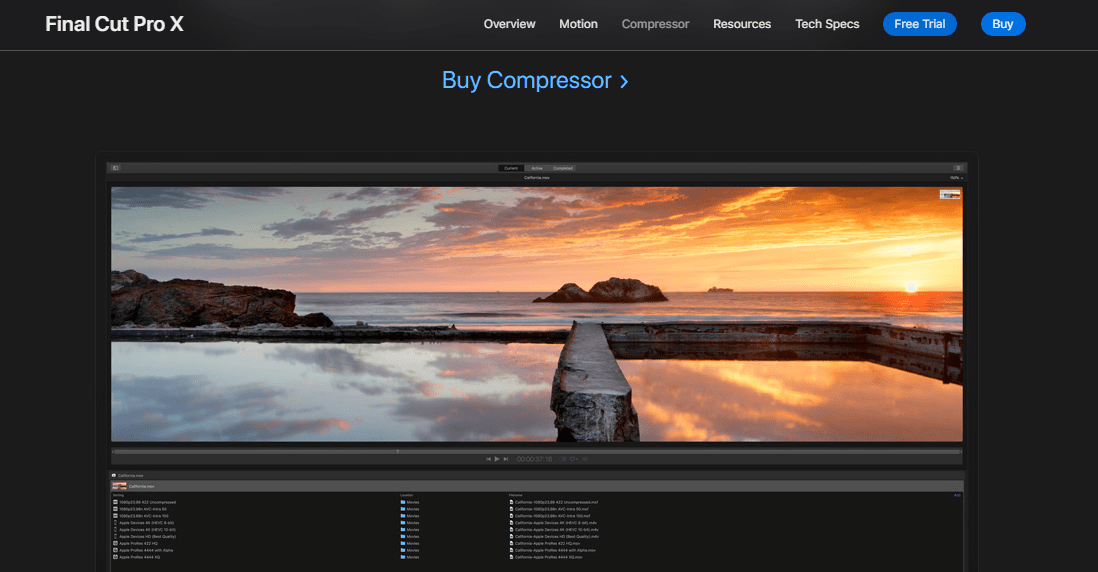Screen dimensions: 1098x572
Task: Click the filename California-Apple Devices HD (Best Quality).m4v
Action: 553,536
